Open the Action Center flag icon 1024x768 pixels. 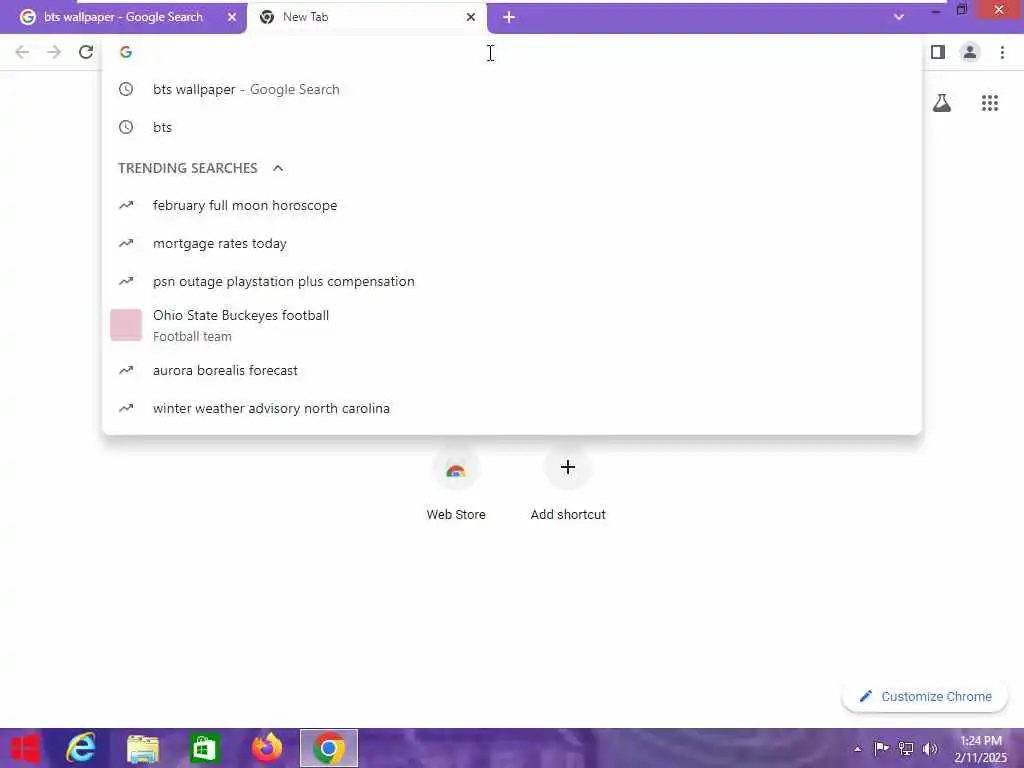tap(881, 748)
